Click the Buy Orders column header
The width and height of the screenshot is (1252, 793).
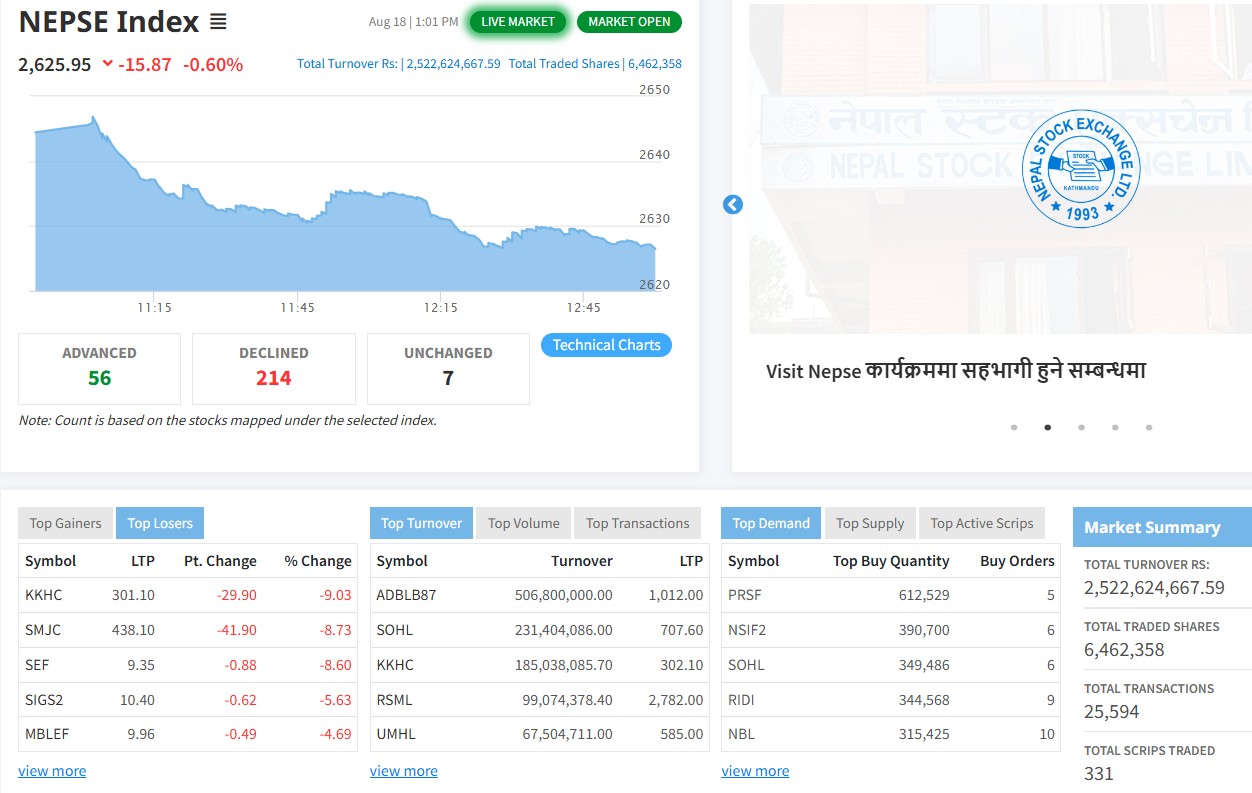(x=1017, y=561)
